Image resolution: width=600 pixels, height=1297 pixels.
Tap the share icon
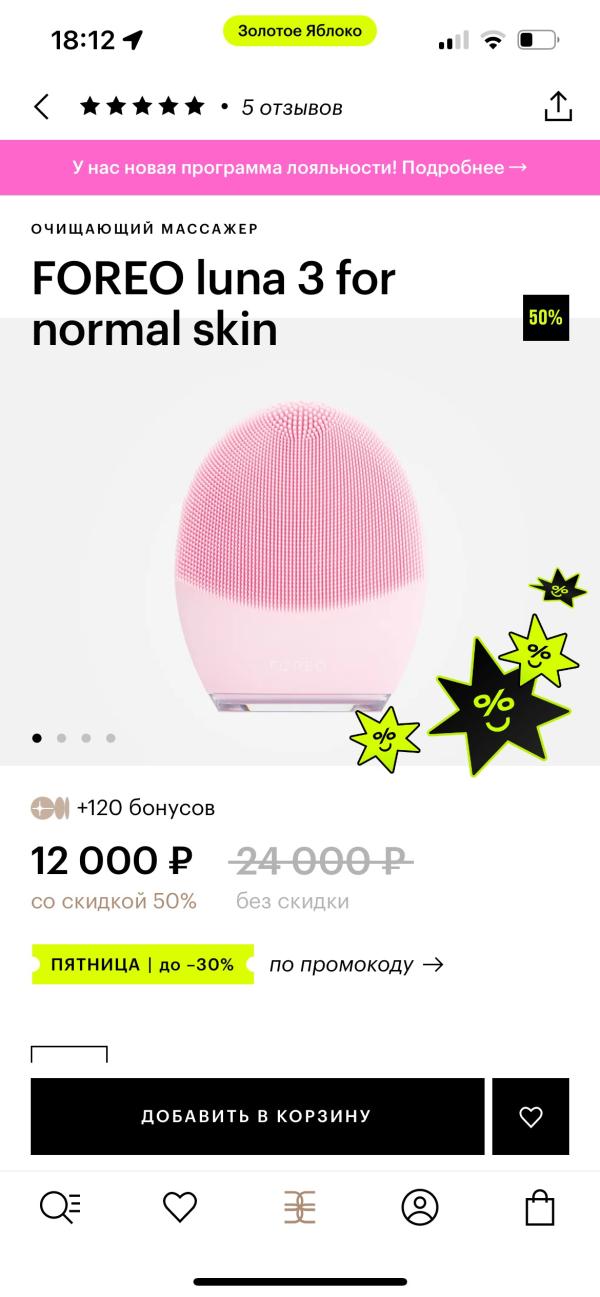pyautogui.click(x=557, y=106)
